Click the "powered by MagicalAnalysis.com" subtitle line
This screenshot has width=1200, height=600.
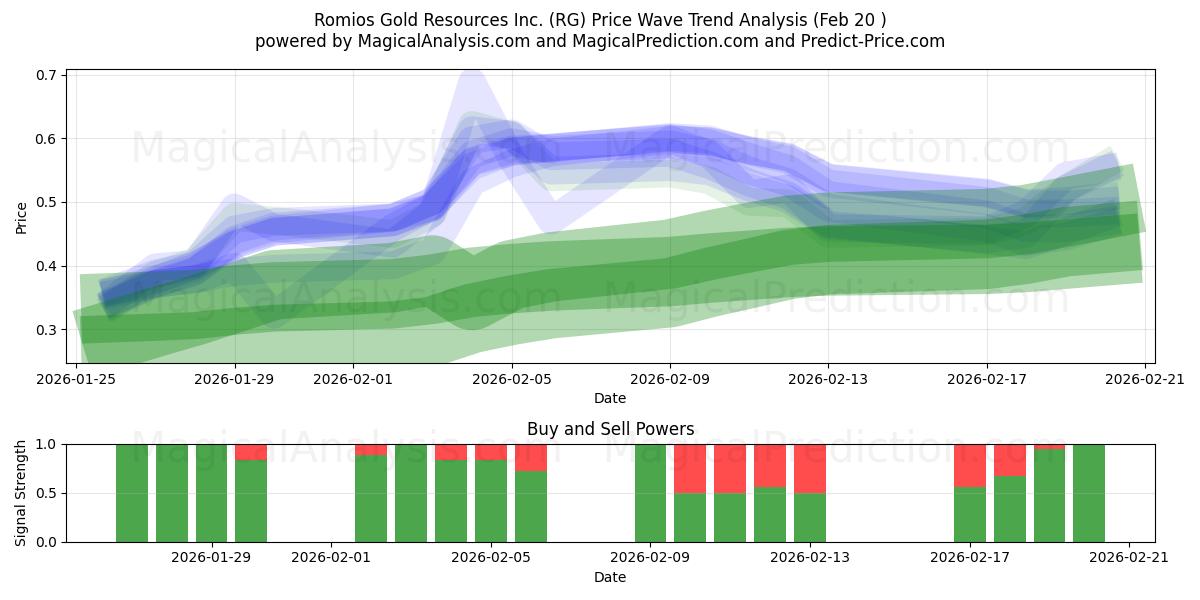pyautogui.click(x=600, y=41)
